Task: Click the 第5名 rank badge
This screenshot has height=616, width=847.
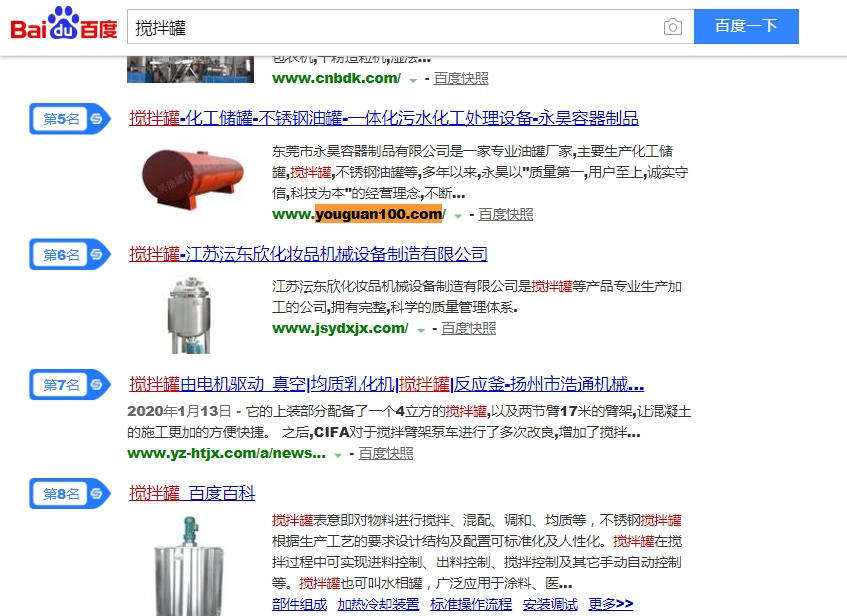Action: 70,118
